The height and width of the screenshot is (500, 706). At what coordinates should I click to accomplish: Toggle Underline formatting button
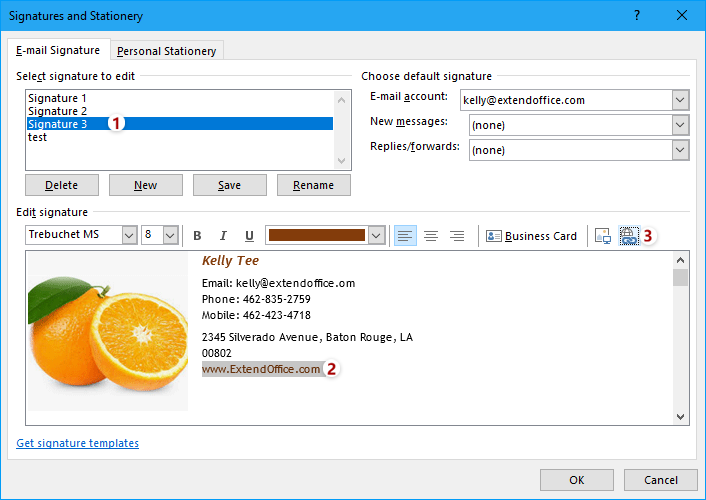point(249,236)
